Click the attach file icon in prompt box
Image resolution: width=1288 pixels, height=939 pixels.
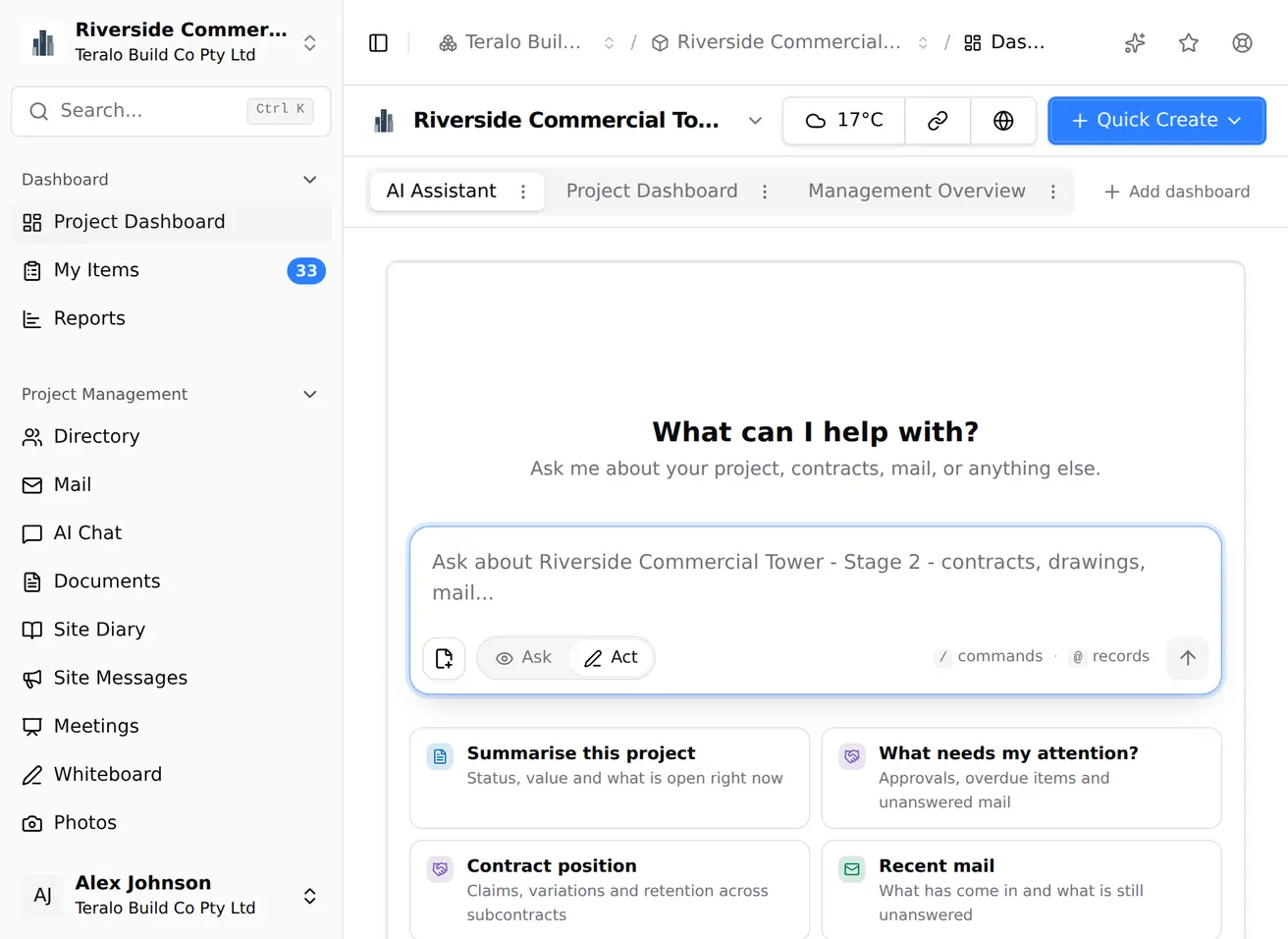coord(444,658)
